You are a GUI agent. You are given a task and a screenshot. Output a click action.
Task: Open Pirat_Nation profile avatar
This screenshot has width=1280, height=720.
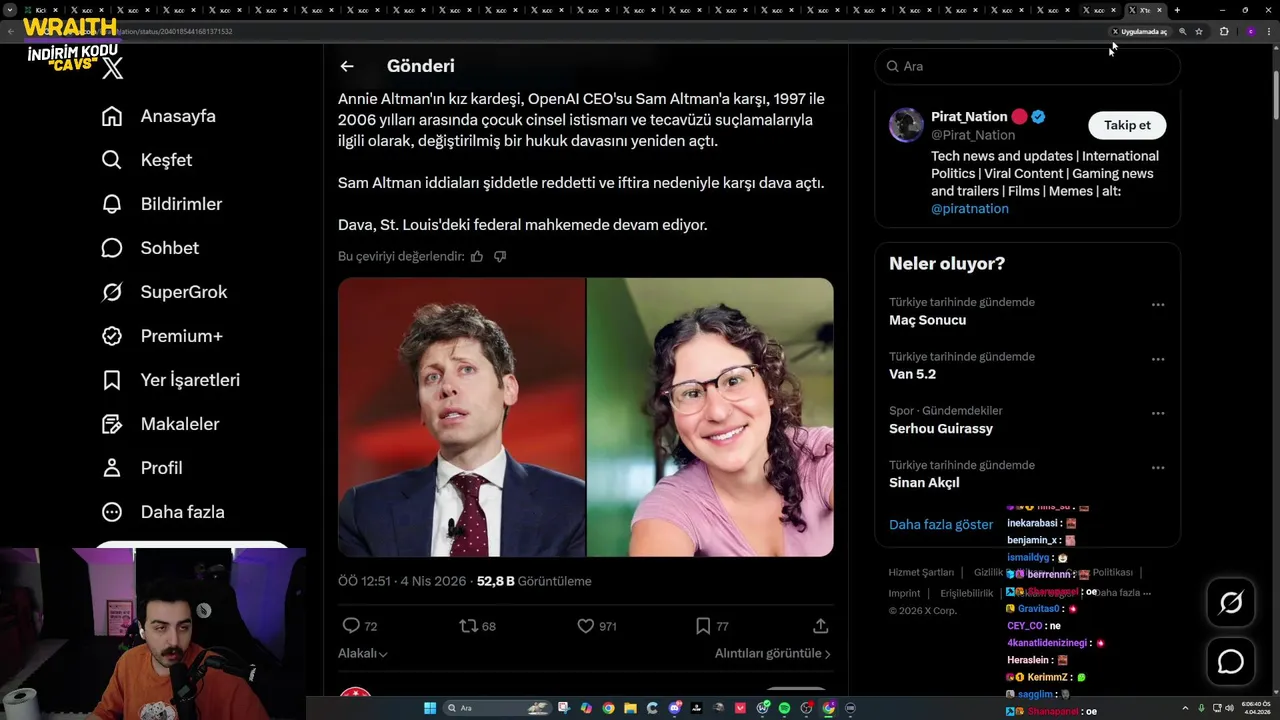[x=906, y=125]
